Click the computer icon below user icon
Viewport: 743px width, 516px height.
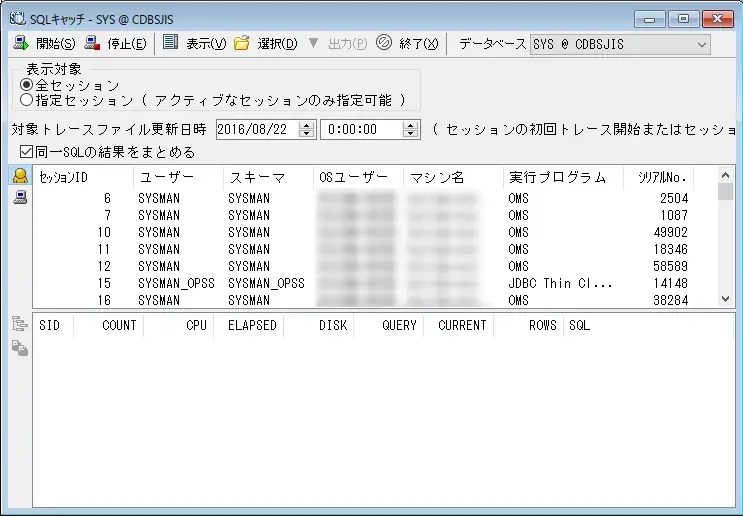20,197
